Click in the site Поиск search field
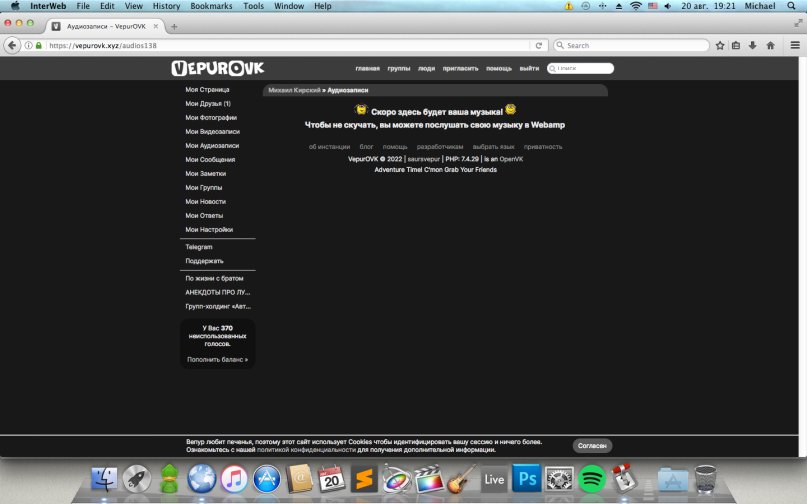The width and height of the screenshot is (807, 504). pos(581,68)
